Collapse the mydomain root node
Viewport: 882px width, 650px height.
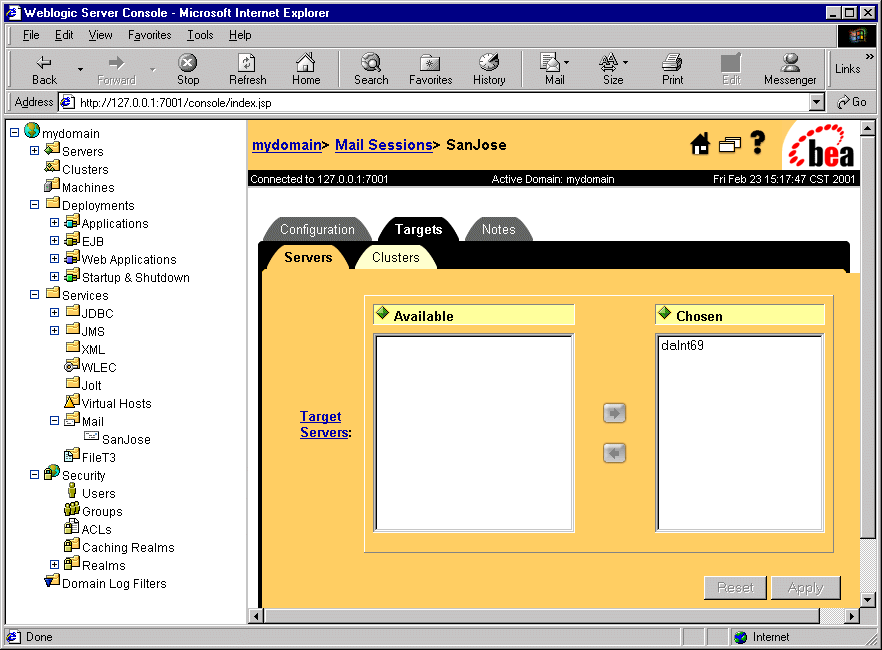[x=15, y=133]
